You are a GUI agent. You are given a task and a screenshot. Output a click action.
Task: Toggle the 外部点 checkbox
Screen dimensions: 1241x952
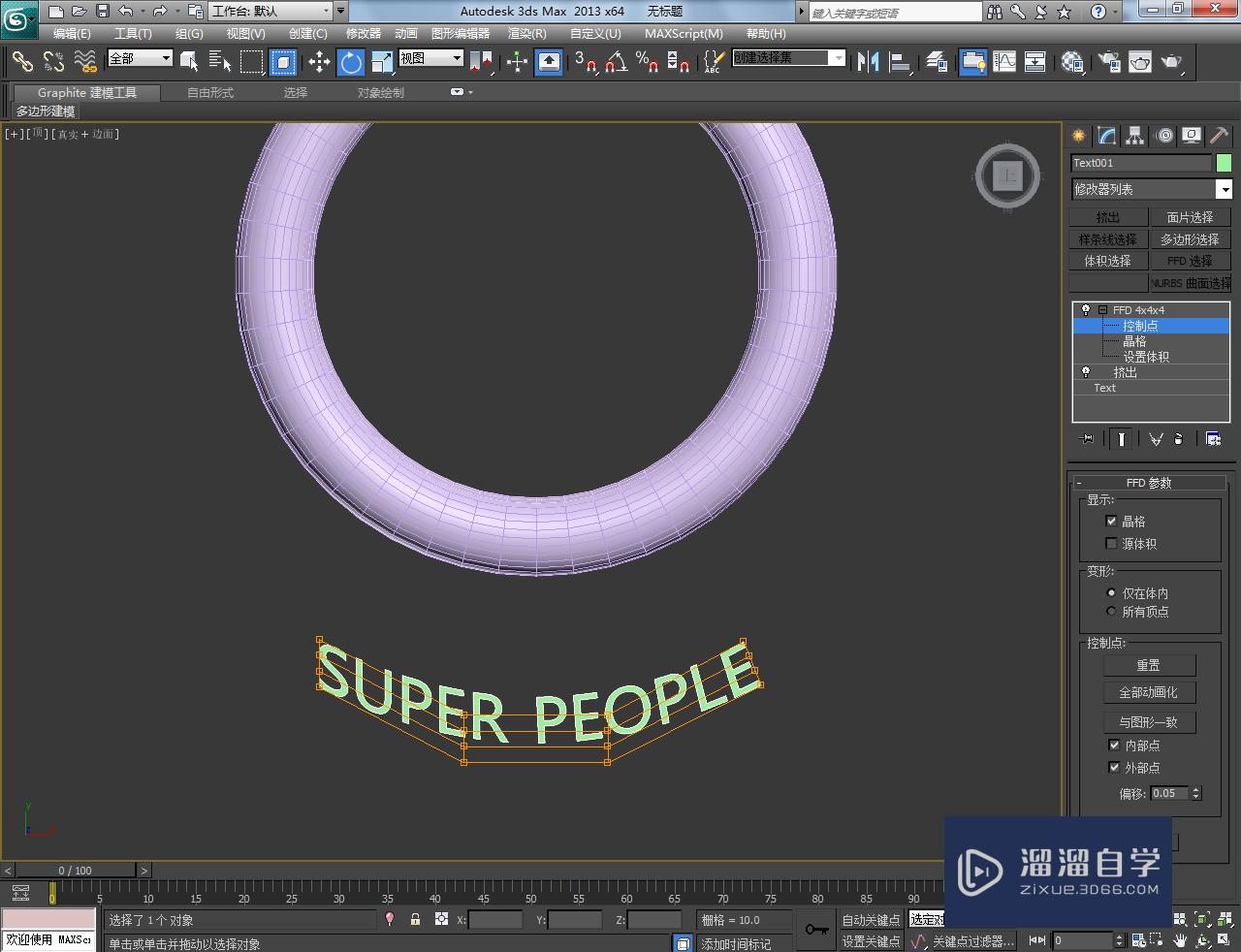(x=1114, y=767)
